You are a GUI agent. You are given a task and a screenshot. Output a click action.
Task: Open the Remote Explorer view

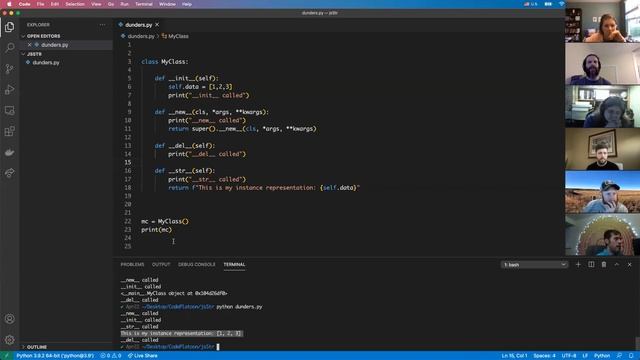pos(9,111)
